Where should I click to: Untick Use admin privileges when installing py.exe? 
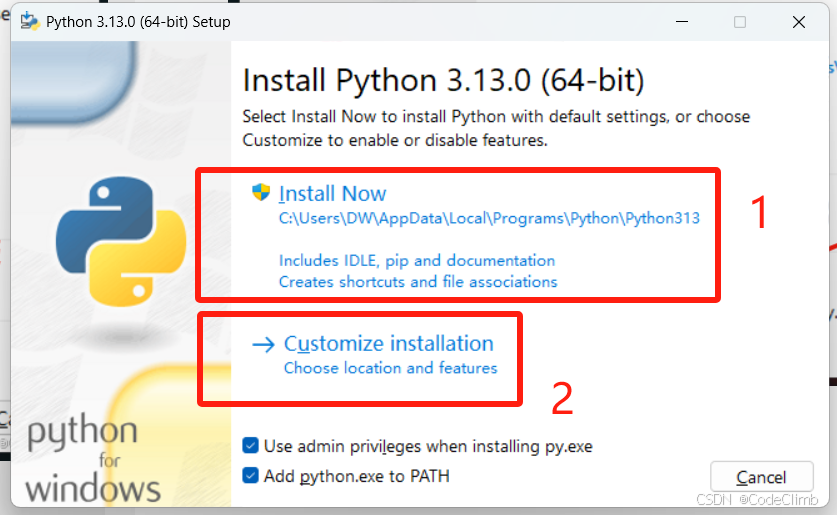point(250,446)
